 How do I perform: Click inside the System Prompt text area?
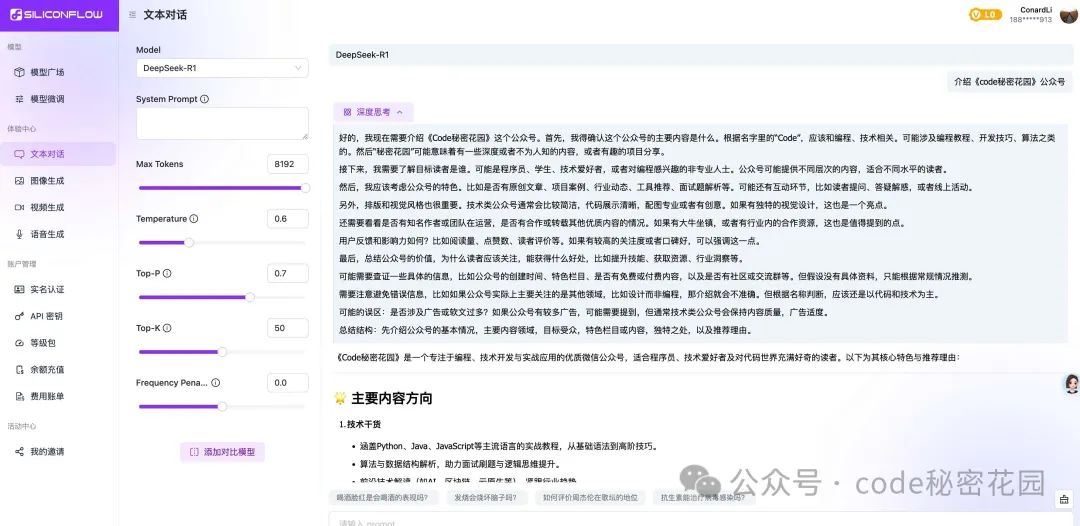pyautogui.click(x=222, y=124)
